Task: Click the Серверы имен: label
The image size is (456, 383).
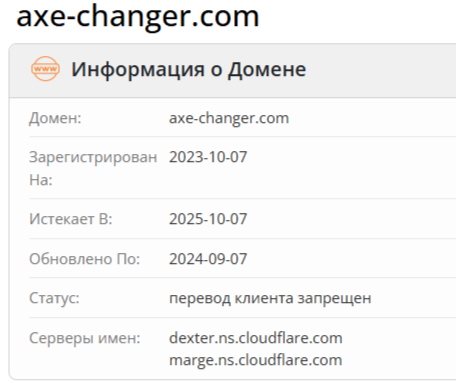Action: click(x=85, y=338)
